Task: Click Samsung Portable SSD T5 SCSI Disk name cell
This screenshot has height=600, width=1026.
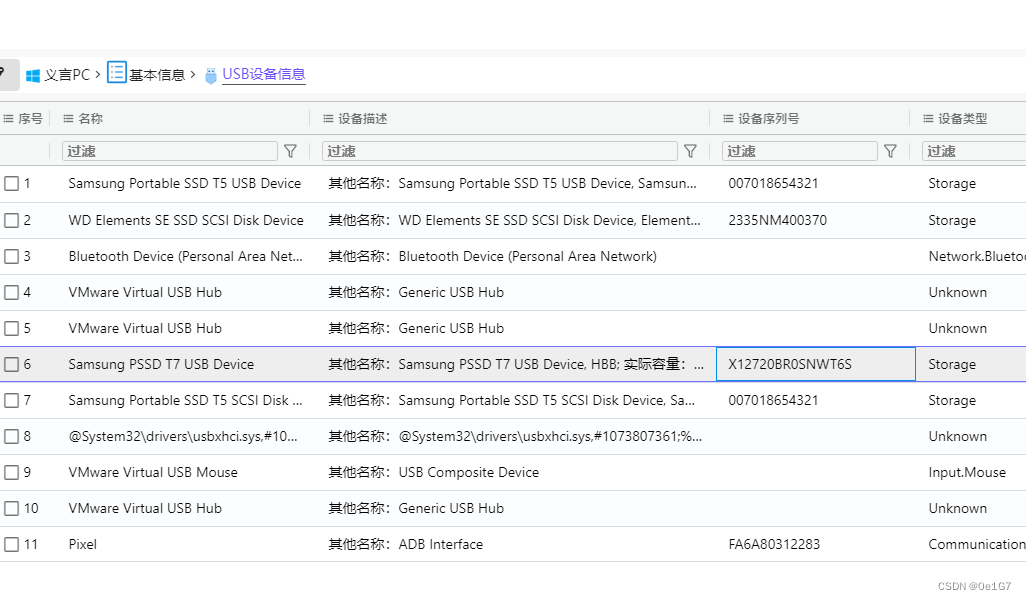Action: pos(185,400)
